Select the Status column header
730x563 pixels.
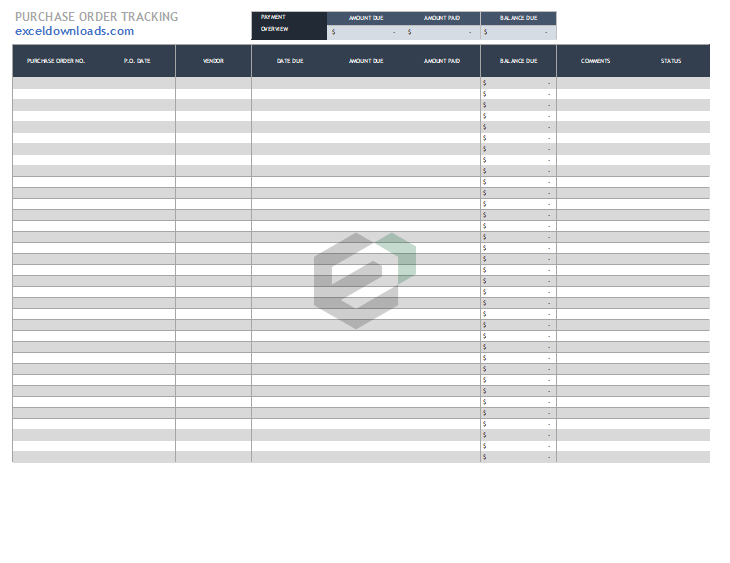coord(671,61)
